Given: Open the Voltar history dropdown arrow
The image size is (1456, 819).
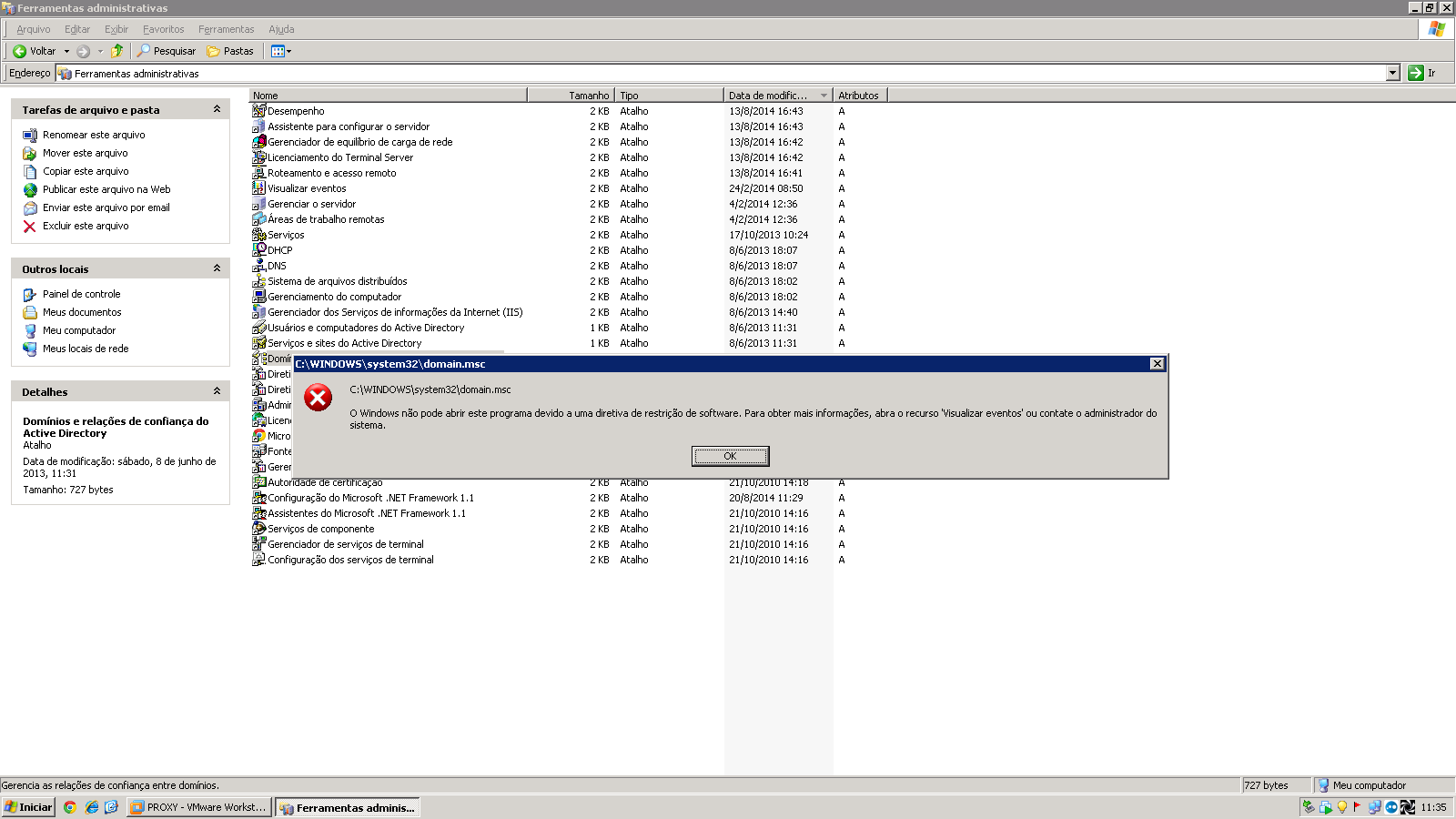Looking at the screenshot, I should pyautogui.click(x=66, y=51).
